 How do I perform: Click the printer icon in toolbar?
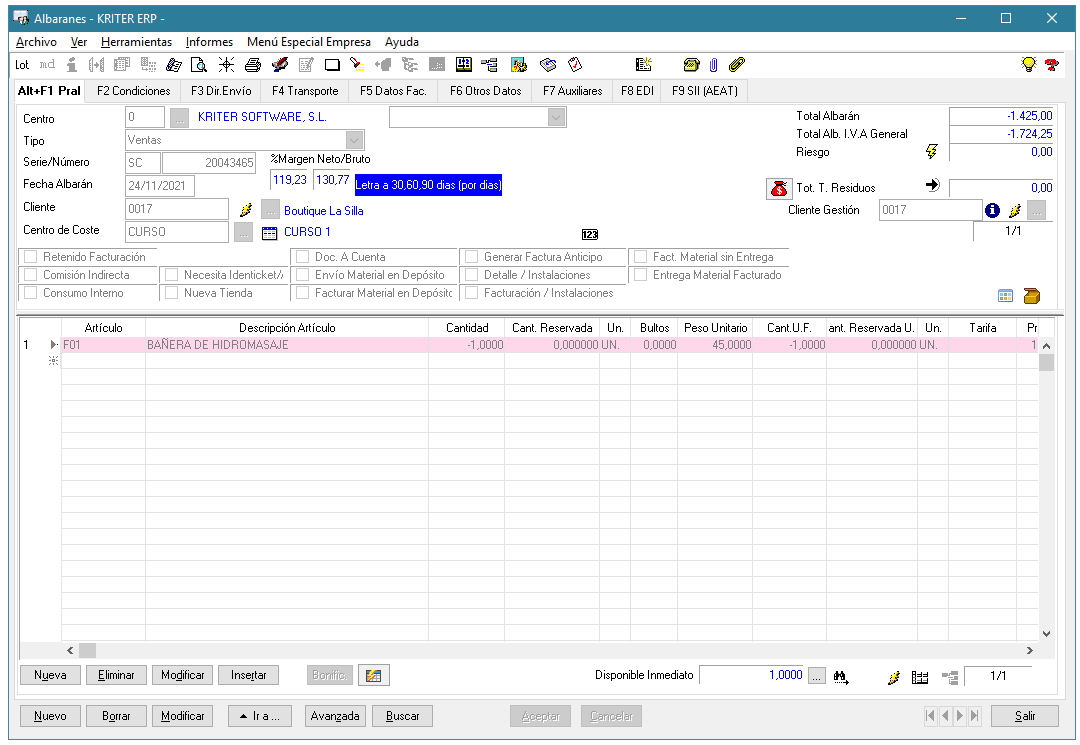(253, 65)
